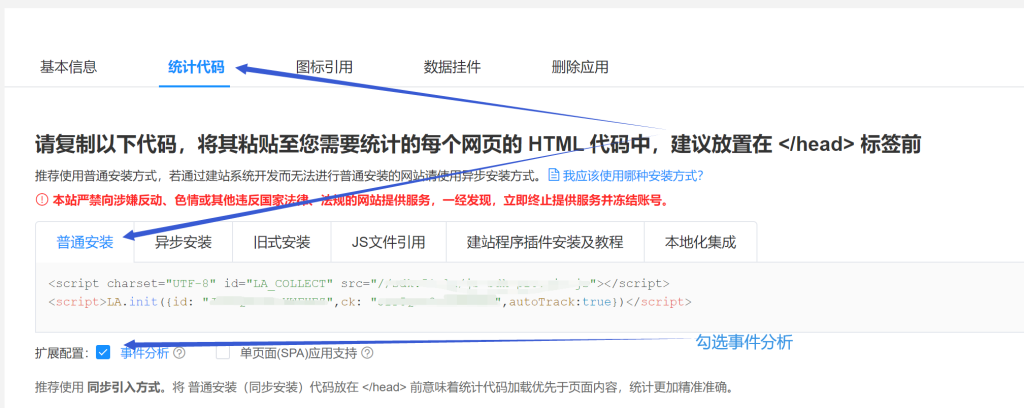
Task: Open the 本地化集成 tab
Action: point(701,242)
